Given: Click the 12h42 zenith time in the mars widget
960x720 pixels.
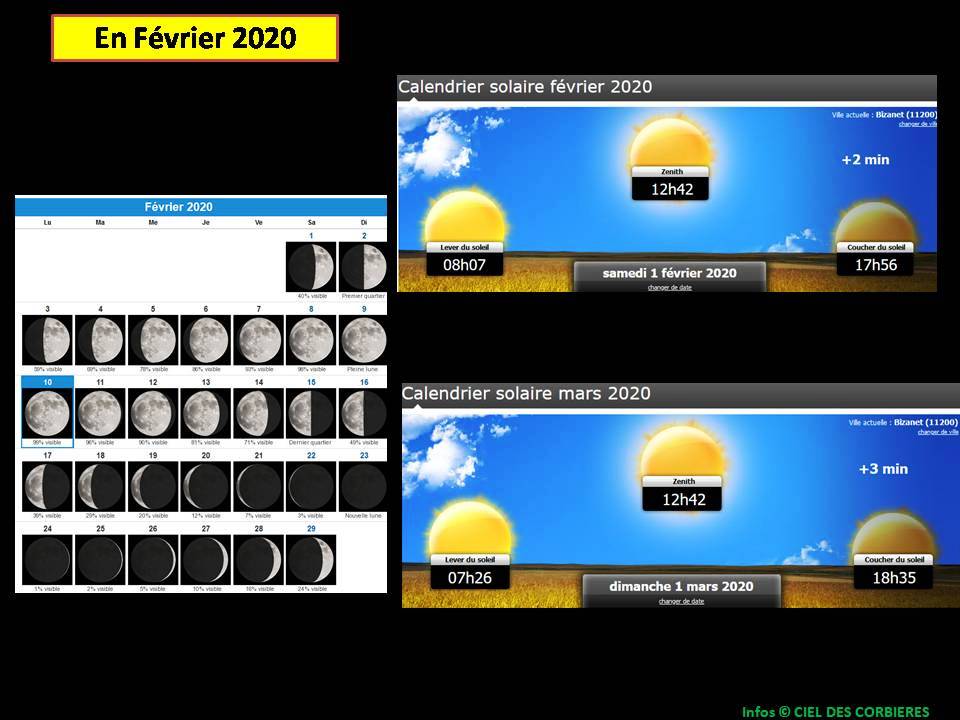Looking at the screenshot, I should pos(683,500).
